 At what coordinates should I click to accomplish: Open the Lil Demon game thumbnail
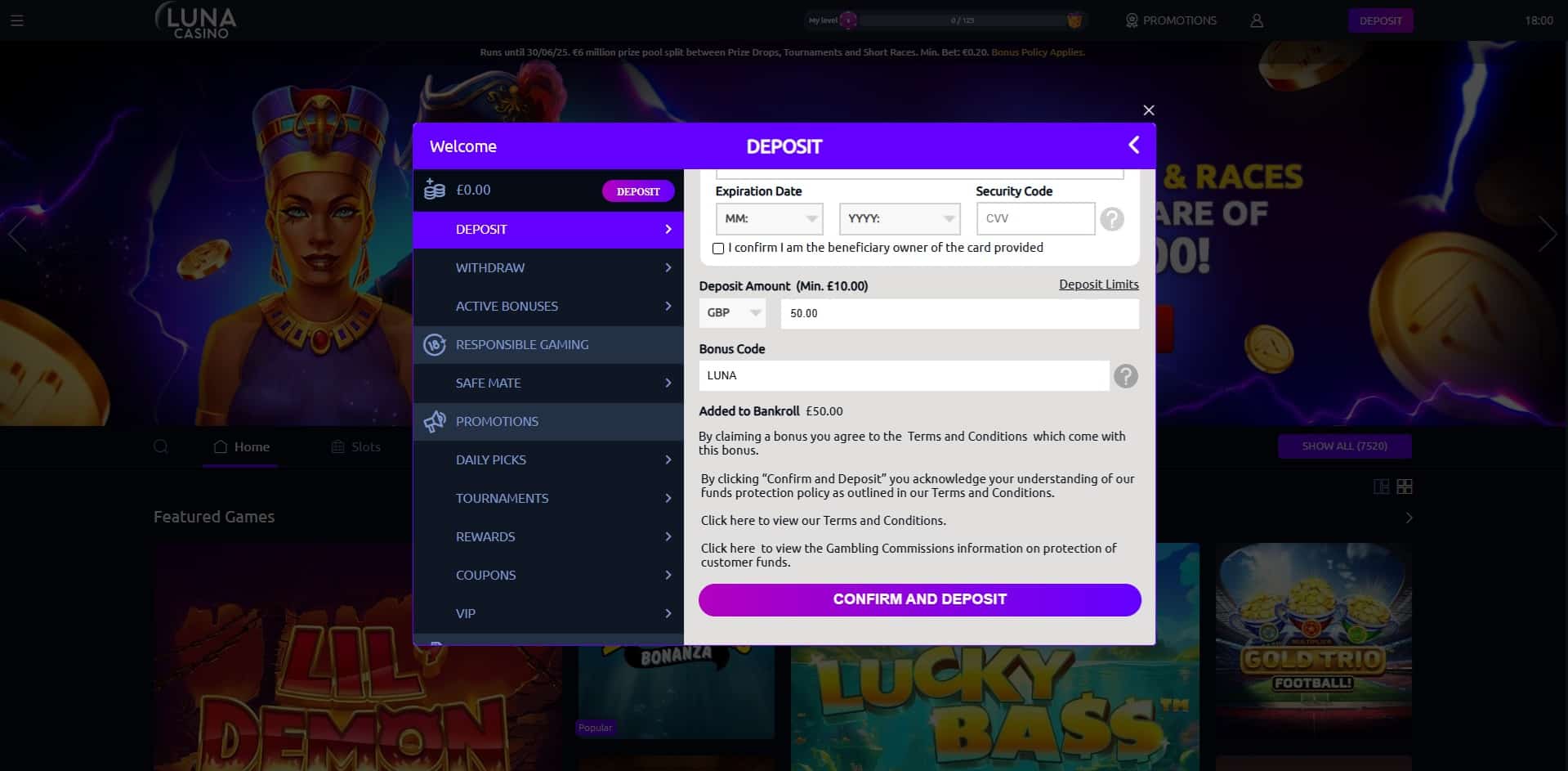(358, 657)
